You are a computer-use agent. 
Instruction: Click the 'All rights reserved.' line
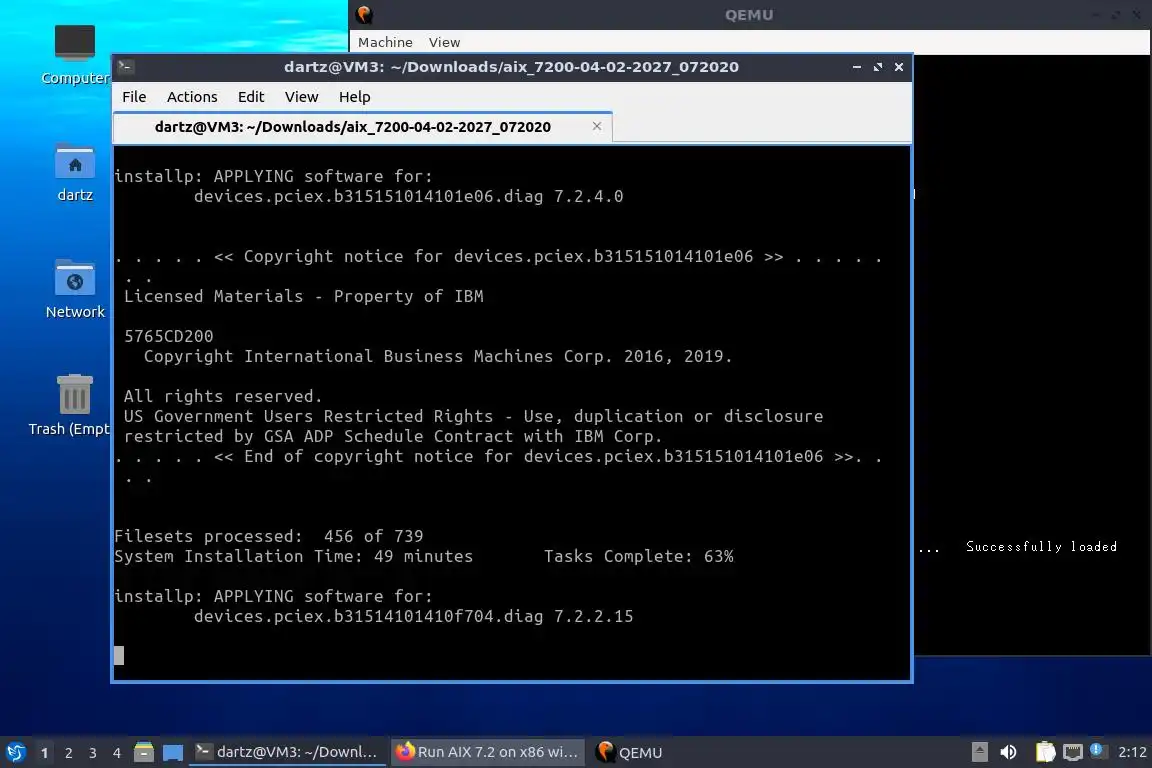223,396
